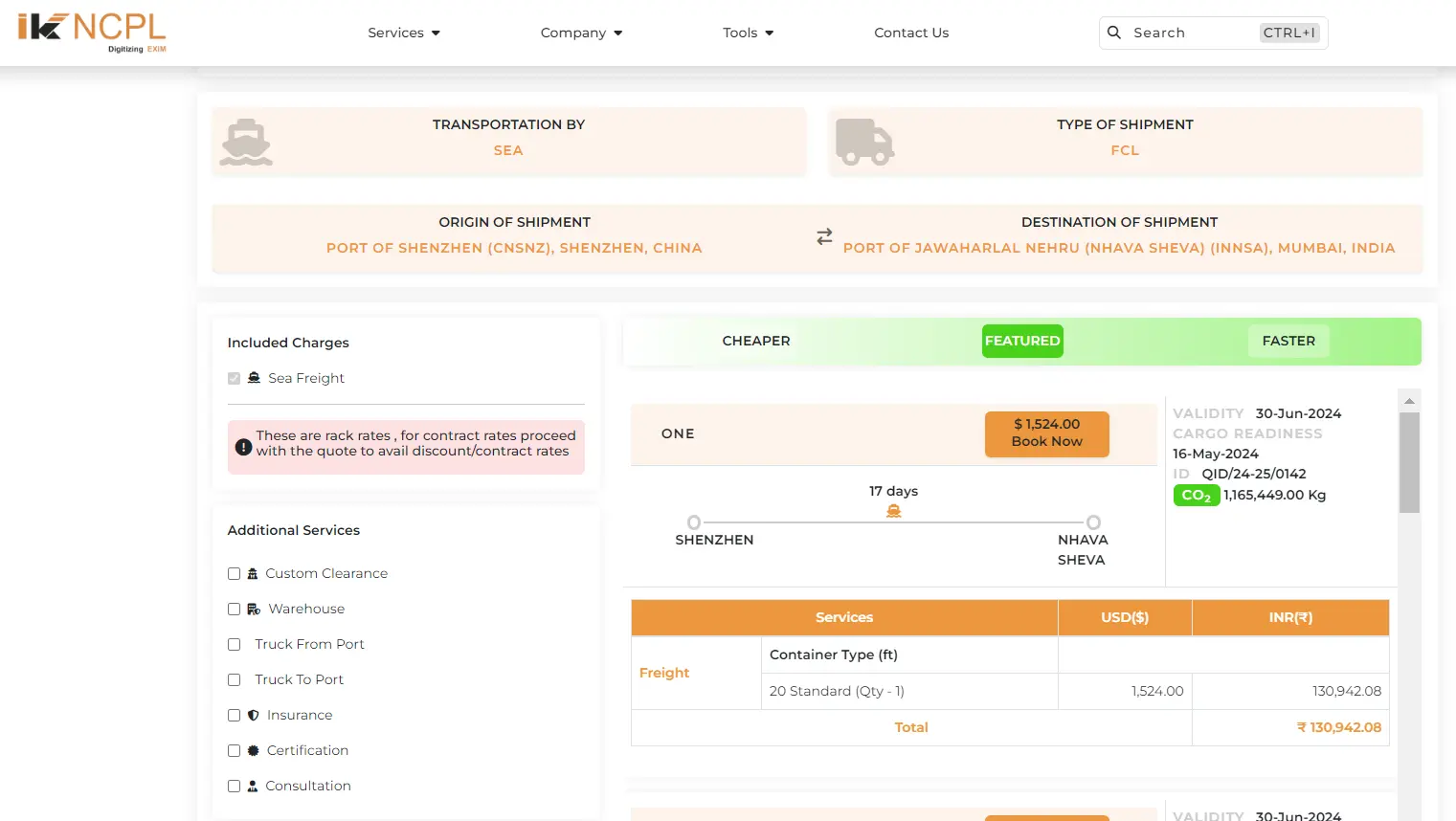Click the warning icon in rack rates notice
Screen dimensions: 1456x821
(x=243, y=447)
